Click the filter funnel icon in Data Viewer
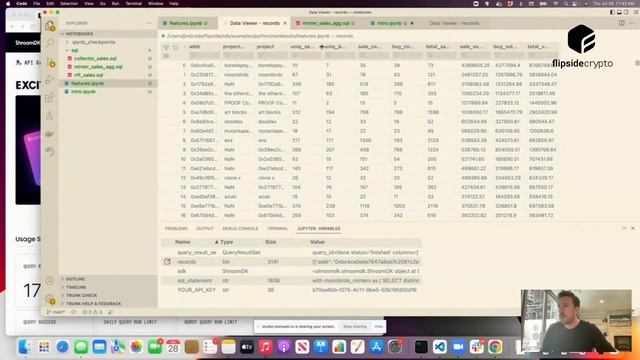This screenshot has height=360, width=640. click(x=166, y=48)
